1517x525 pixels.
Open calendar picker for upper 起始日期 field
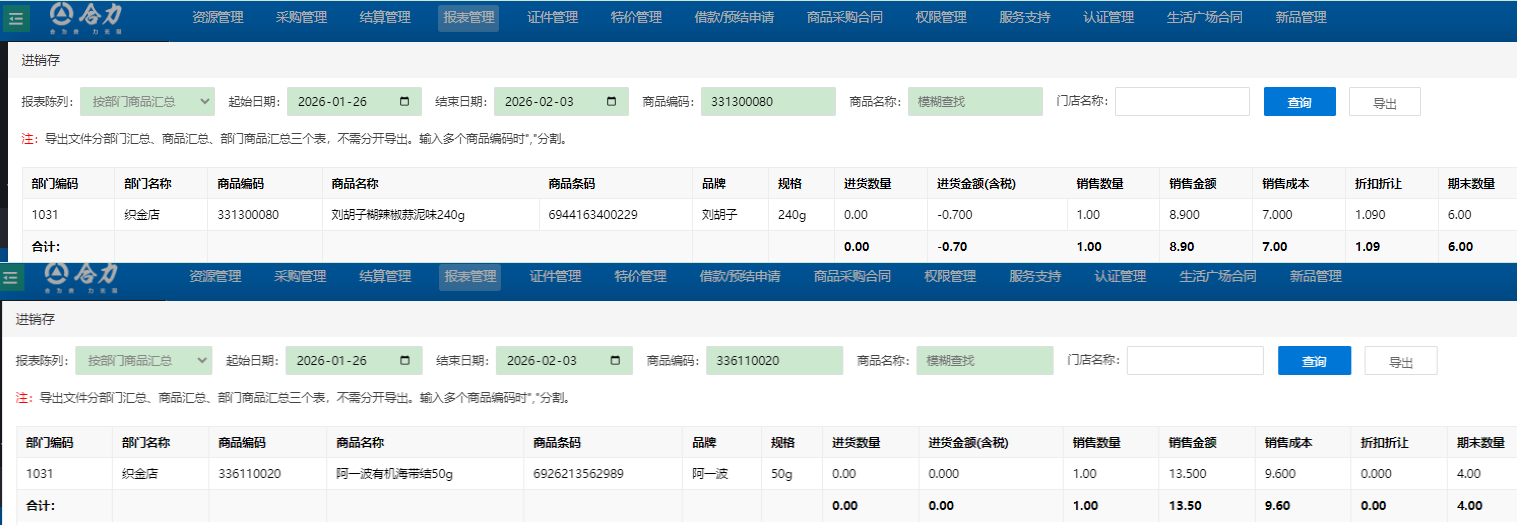(404, 102)
